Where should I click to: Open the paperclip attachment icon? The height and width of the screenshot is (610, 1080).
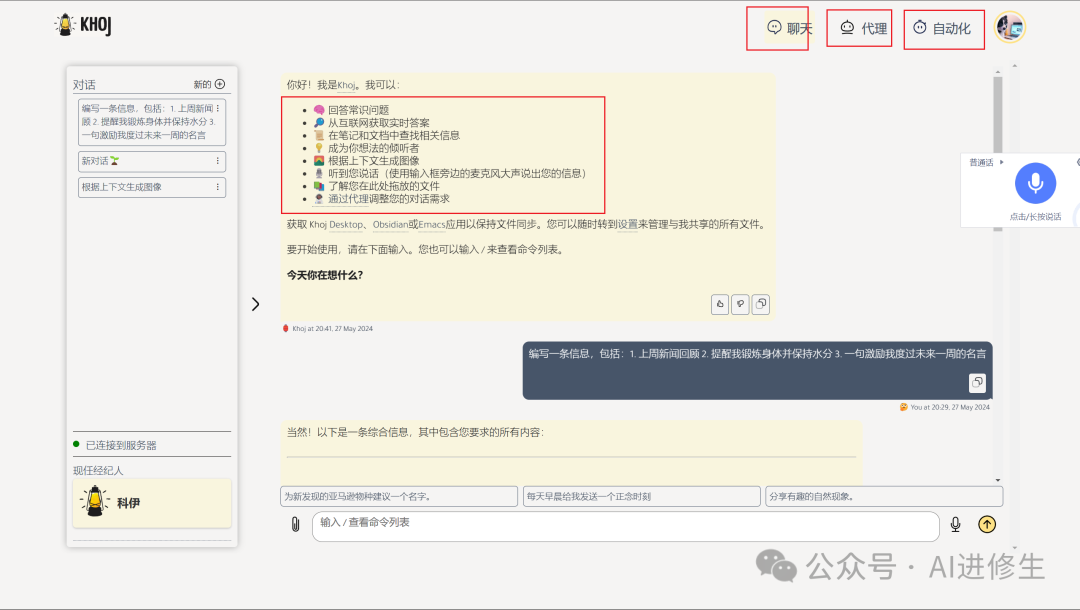click(295, 526)
